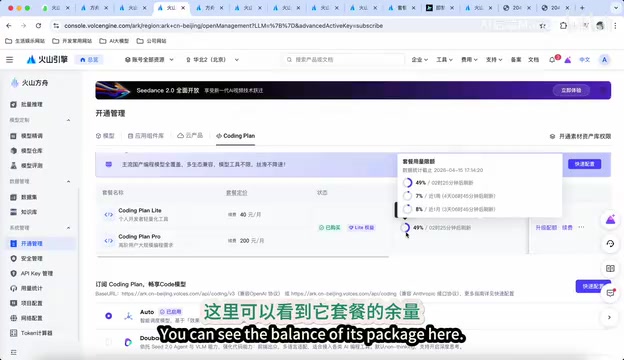Click the 快速配置 button in the purple banner

[584, 164]
